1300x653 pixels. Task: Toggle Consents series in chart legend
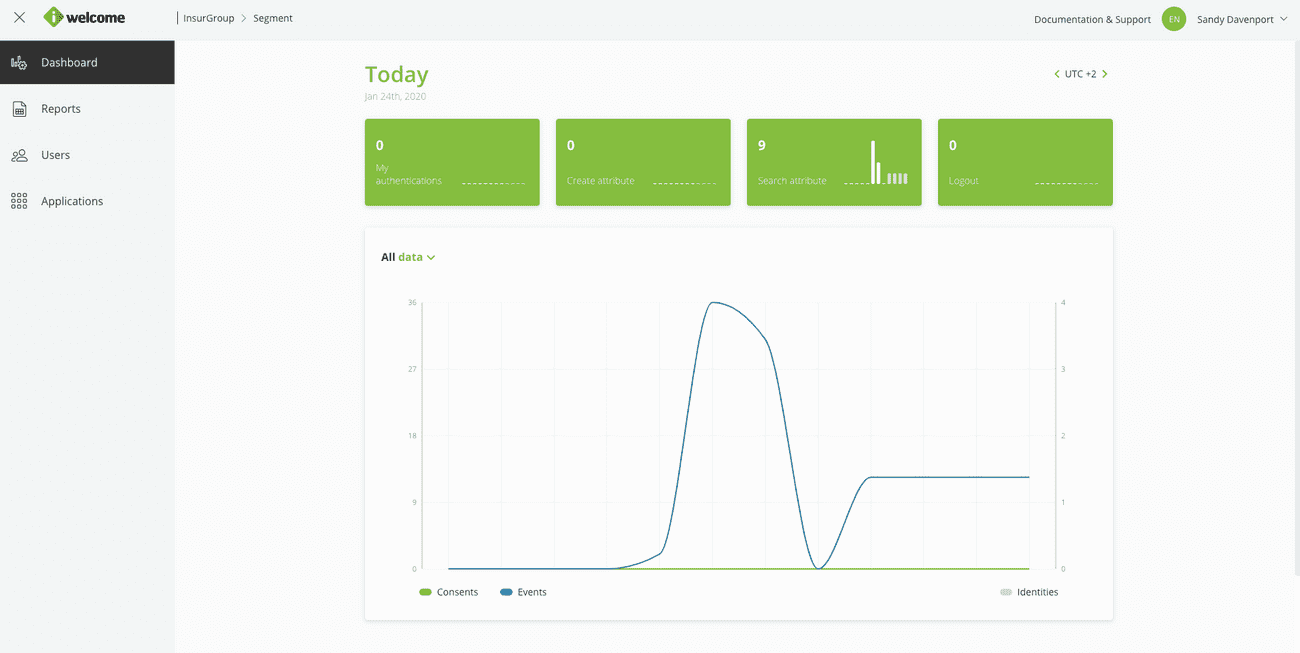tap(449, 592)
